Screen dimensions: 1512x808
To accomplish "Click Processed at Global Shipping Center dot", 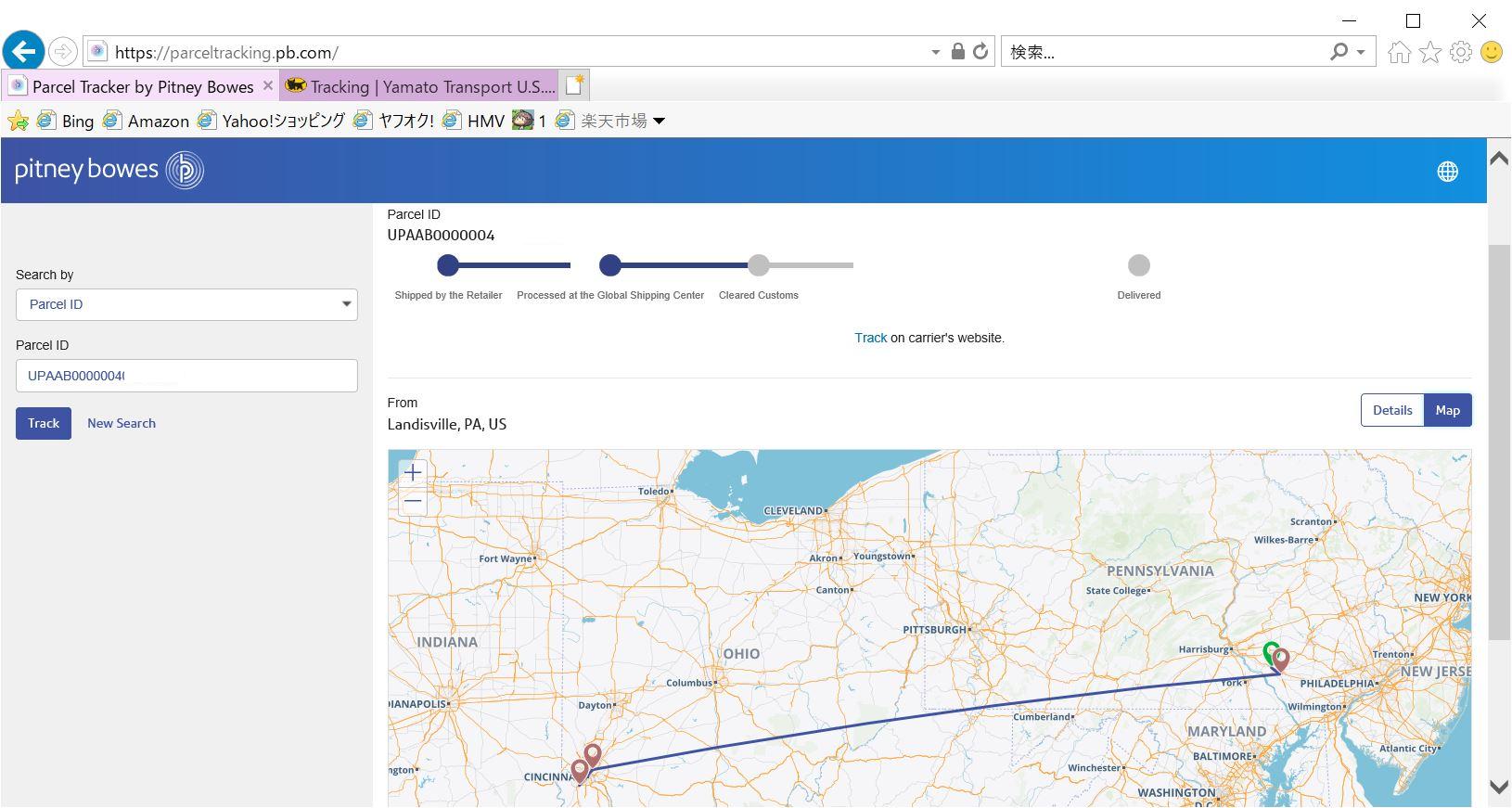I will tap(609, 265).
